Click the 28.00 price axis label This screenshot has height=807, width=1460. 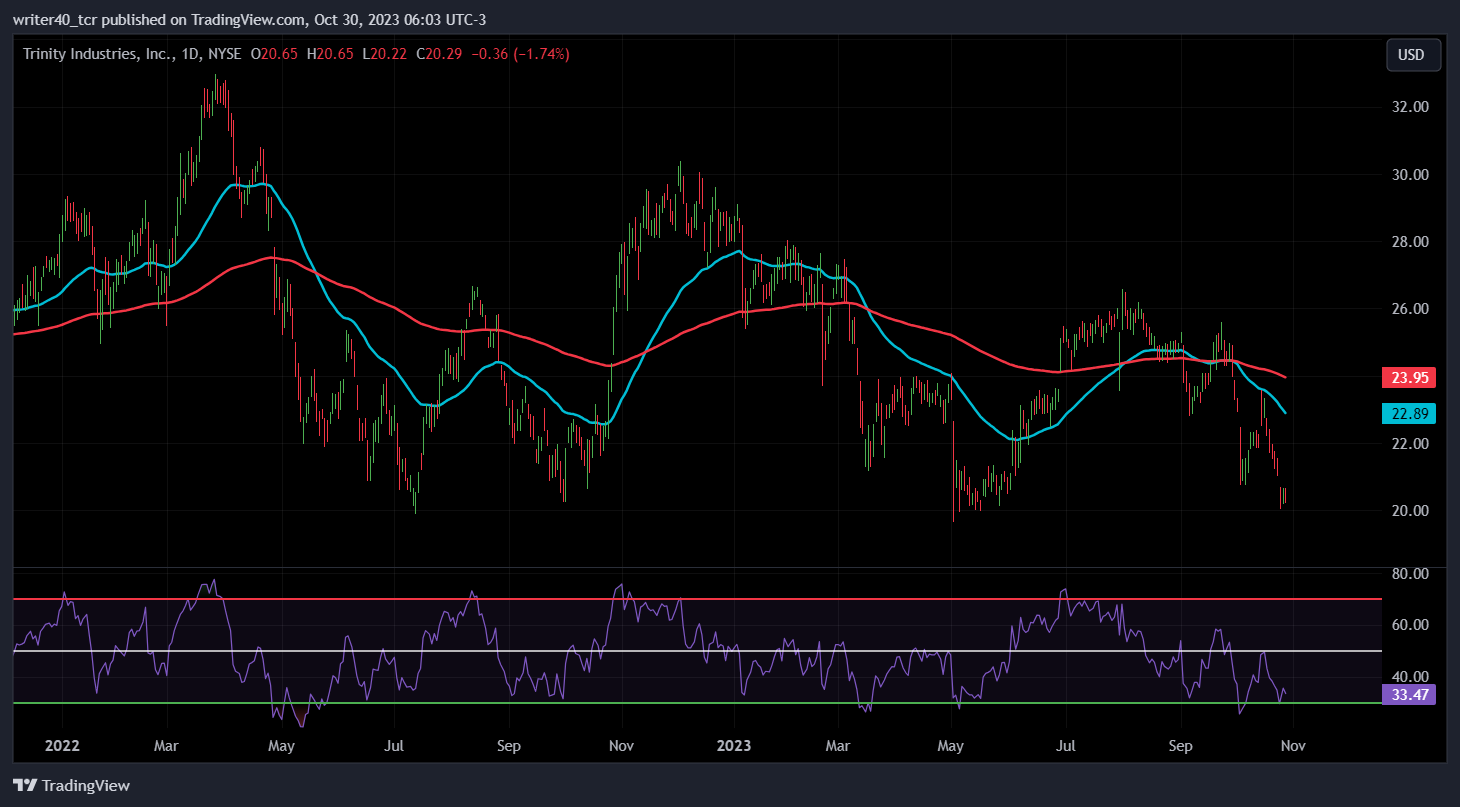click(1410, 242)
